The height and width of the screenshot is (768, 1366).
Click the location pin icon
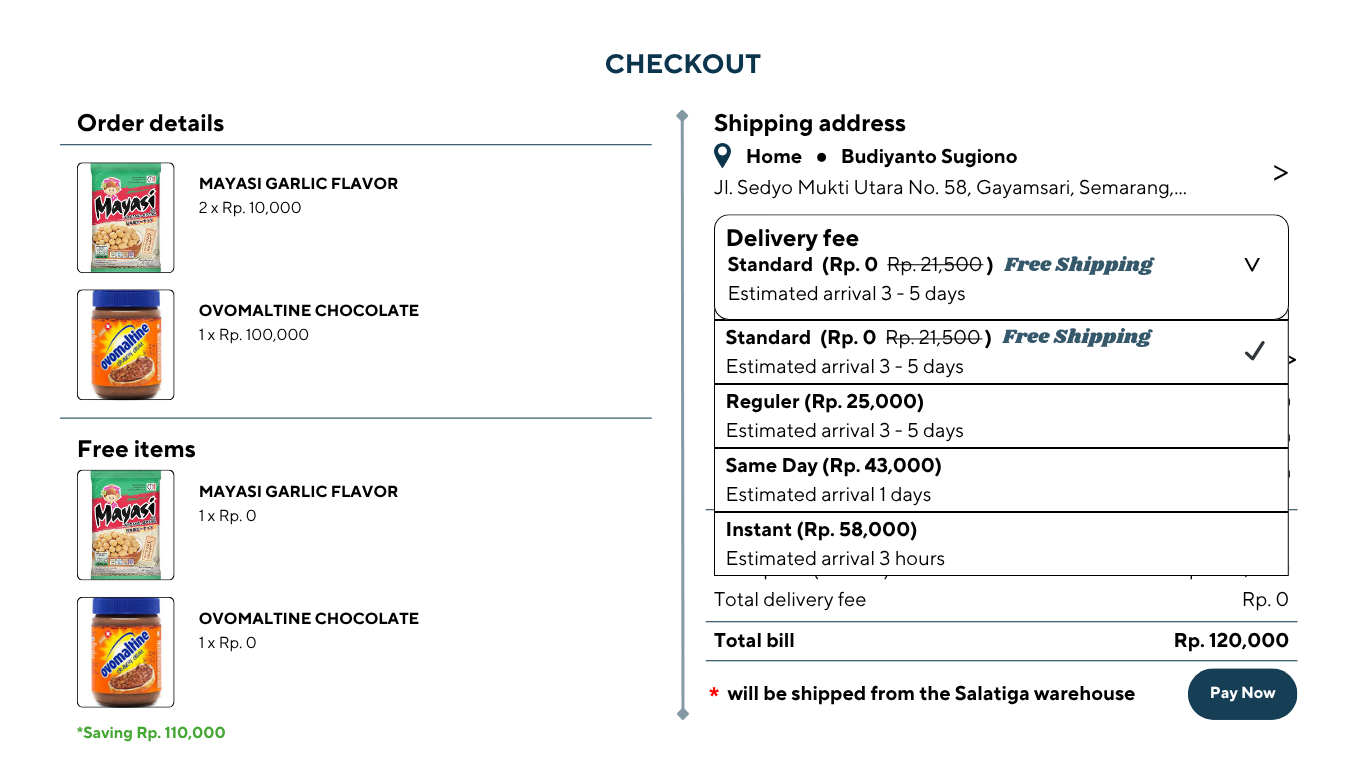724,156
